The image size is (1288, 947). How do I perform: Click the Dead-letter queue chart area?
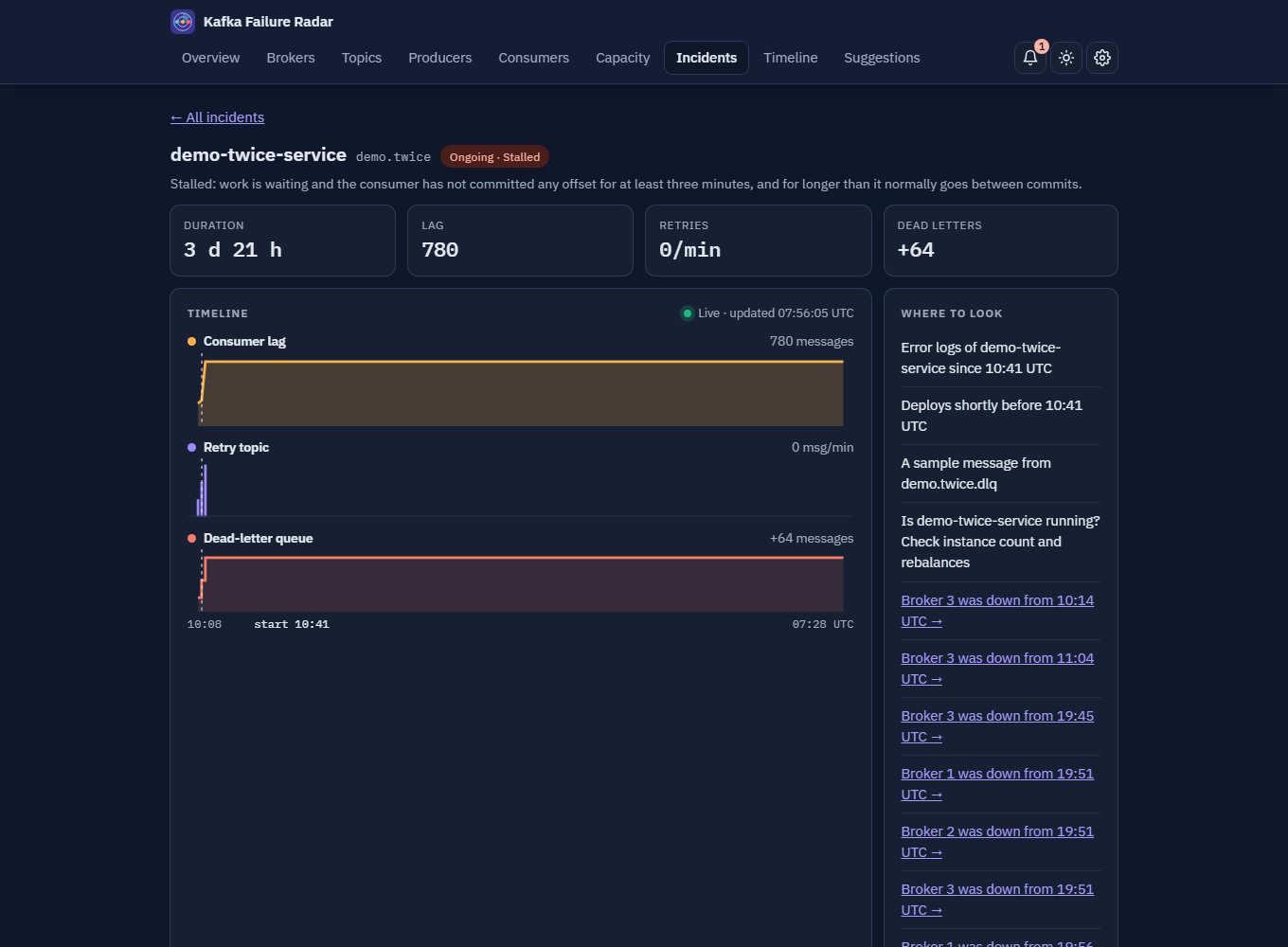tap(521, 581)
